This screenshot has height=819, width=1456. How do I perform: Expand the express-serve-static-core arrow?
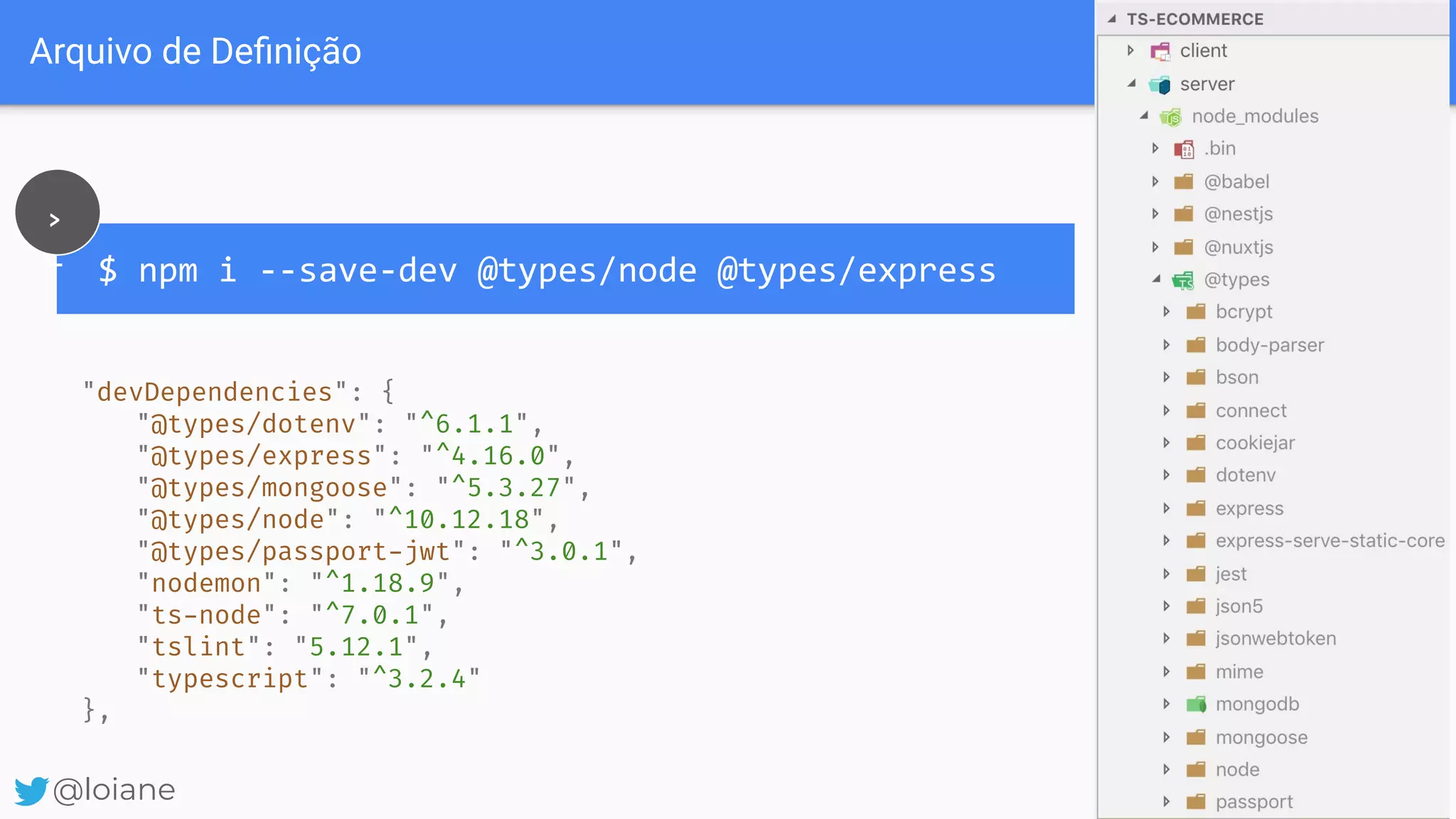tap(1167, 540)
